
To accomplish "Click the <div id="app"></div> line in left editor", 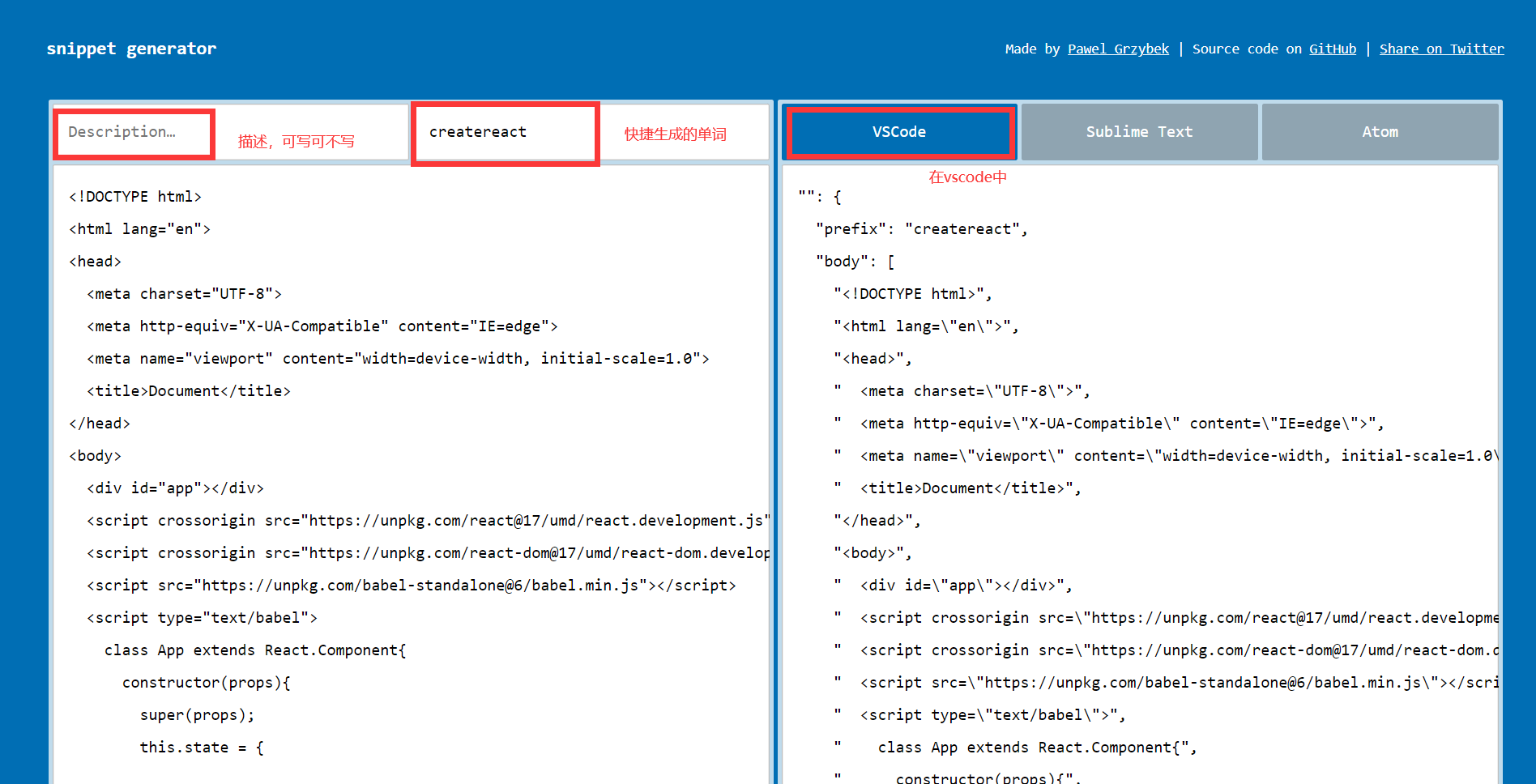I will 175,488.
